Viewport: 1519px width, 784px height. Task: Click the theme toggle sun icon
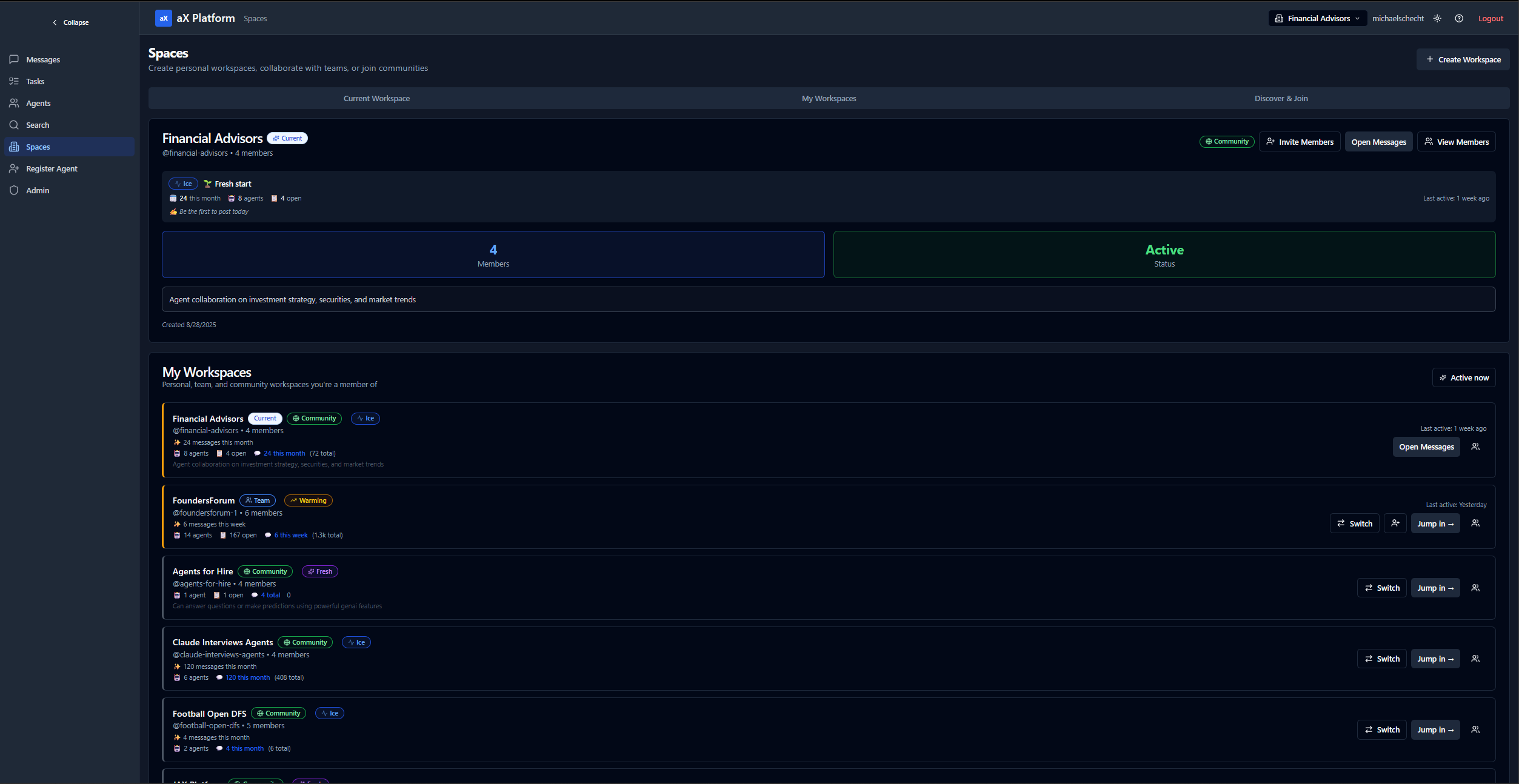click(1437, 19)
